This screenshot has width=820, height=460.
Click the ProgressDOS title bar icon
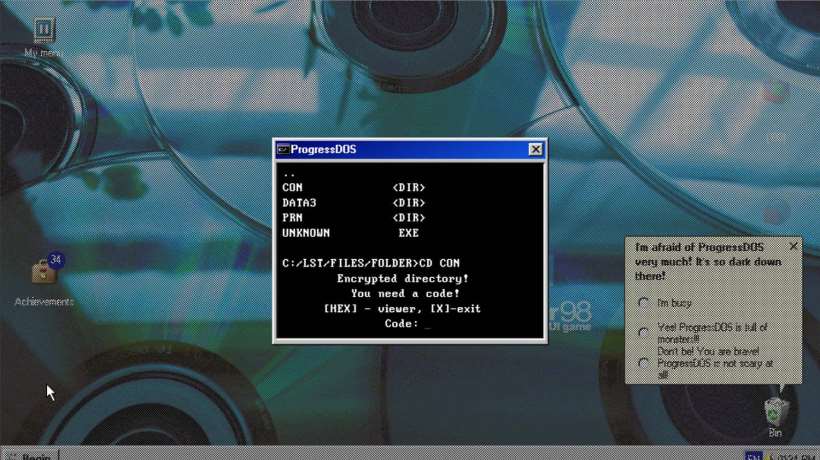pos(283,150)
